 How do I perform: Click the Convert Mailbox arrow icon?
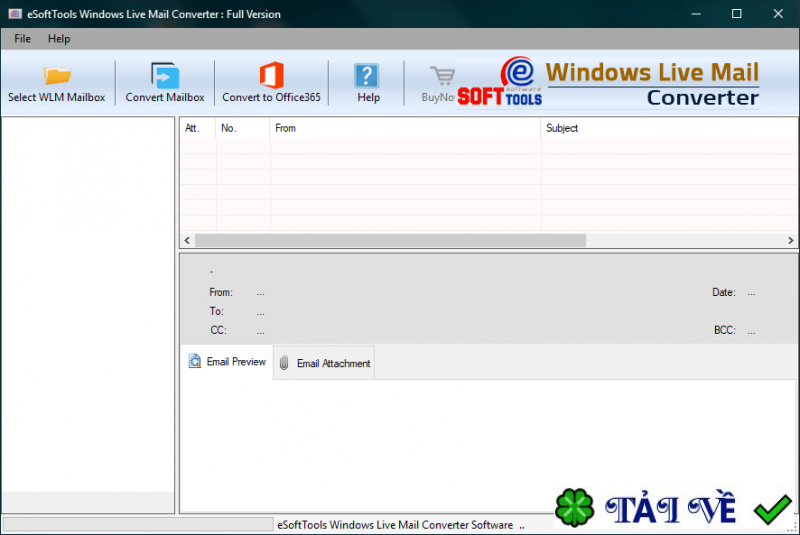pos(165,75)
